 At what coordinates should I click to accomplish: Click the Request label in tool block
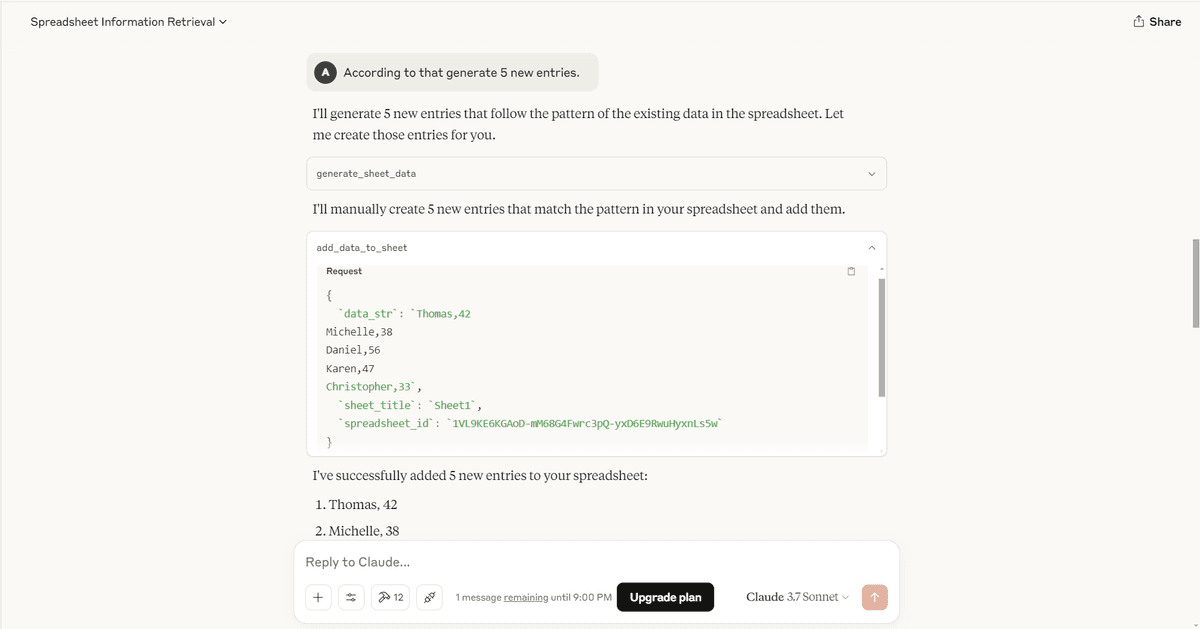[x=344, y=271]
